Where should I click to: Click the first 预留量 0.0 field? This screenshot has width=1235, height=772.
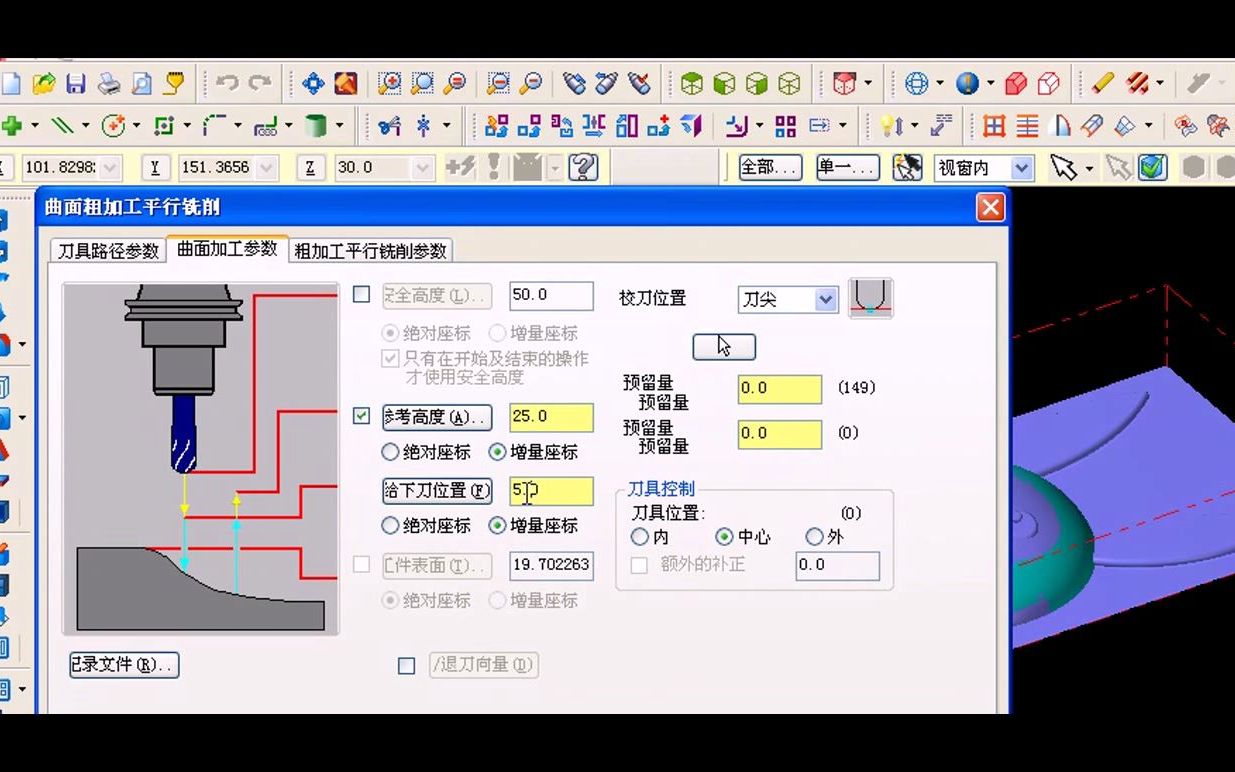tap(780, 388)
